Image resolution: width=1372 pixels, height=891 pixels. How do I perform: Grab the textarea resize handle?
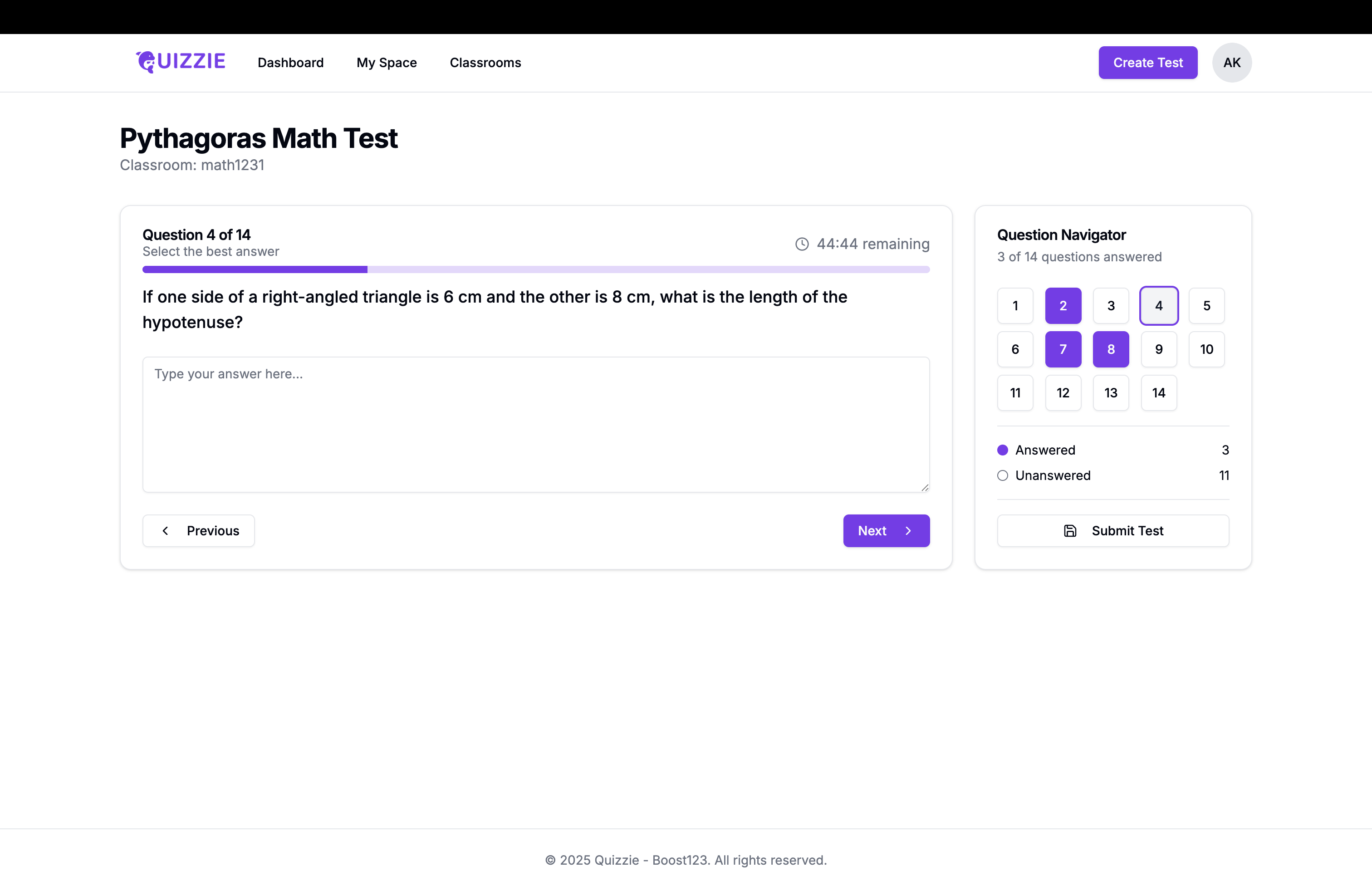(925, 488)
